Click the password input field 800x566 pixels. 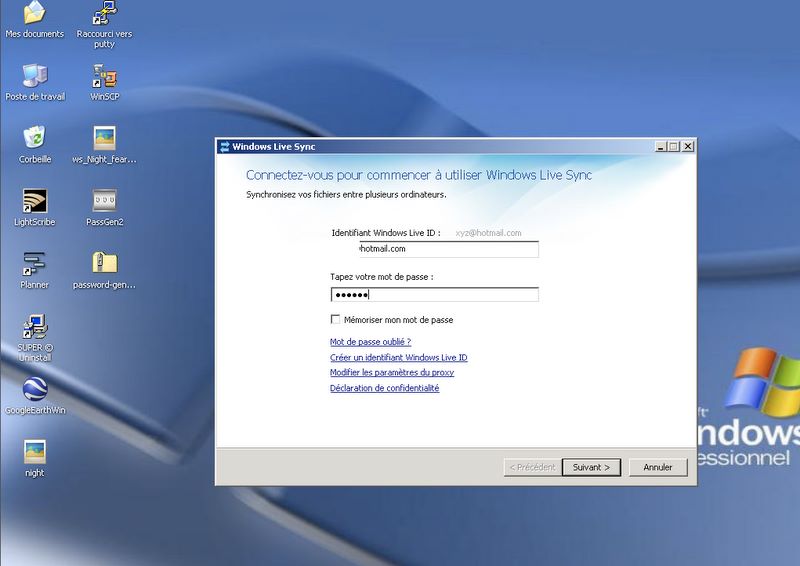point(434,294)
